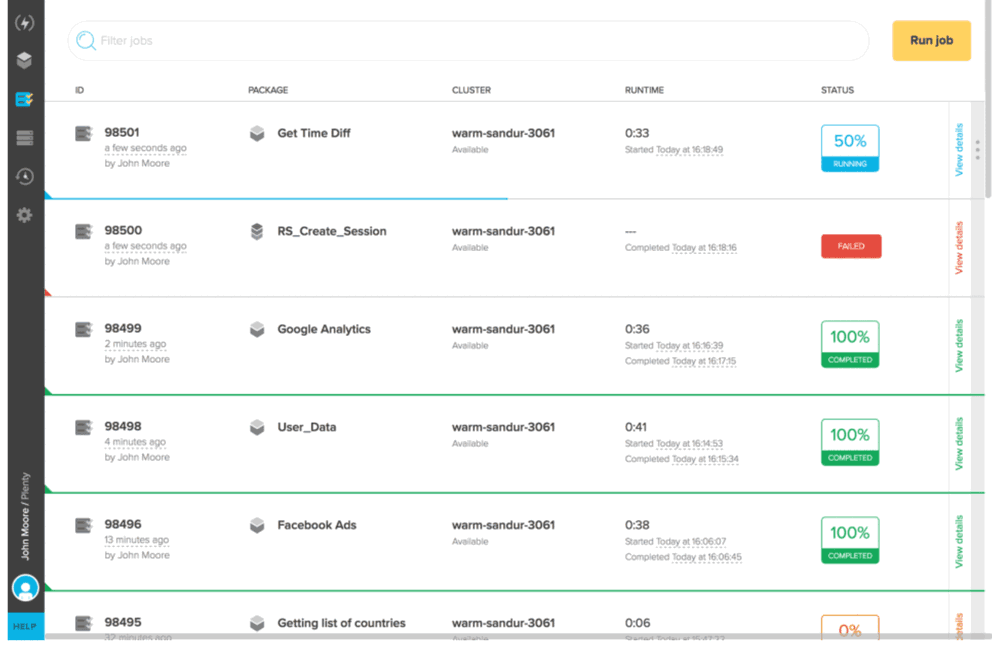Click the RUNNING status badge on job 98501
992x650 pixels.
tap(849, 162)
